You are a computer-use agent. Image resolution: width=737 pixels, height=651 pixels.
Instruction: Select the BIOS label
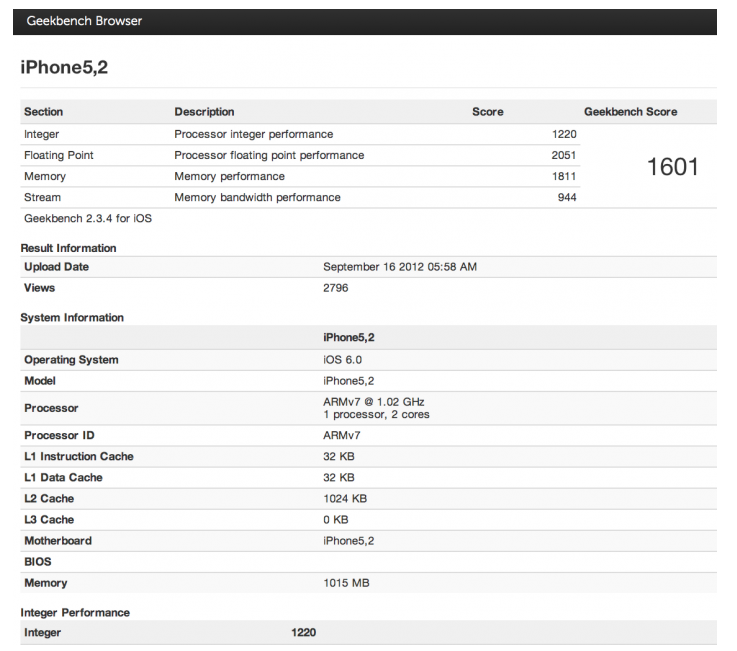tap(38, 562)
